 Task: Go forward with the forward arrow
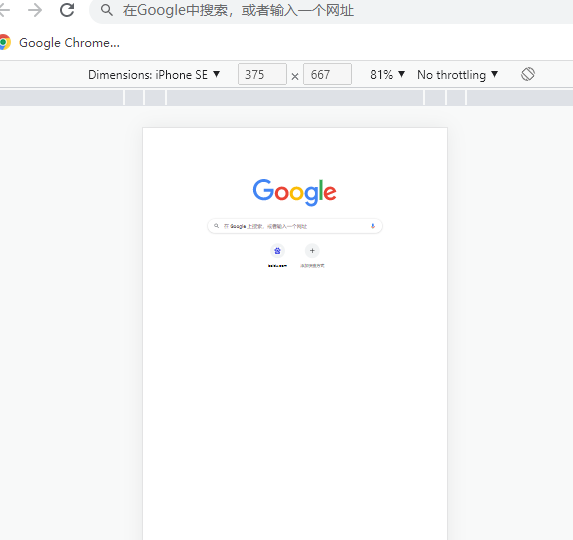click(x=35, y=10)
